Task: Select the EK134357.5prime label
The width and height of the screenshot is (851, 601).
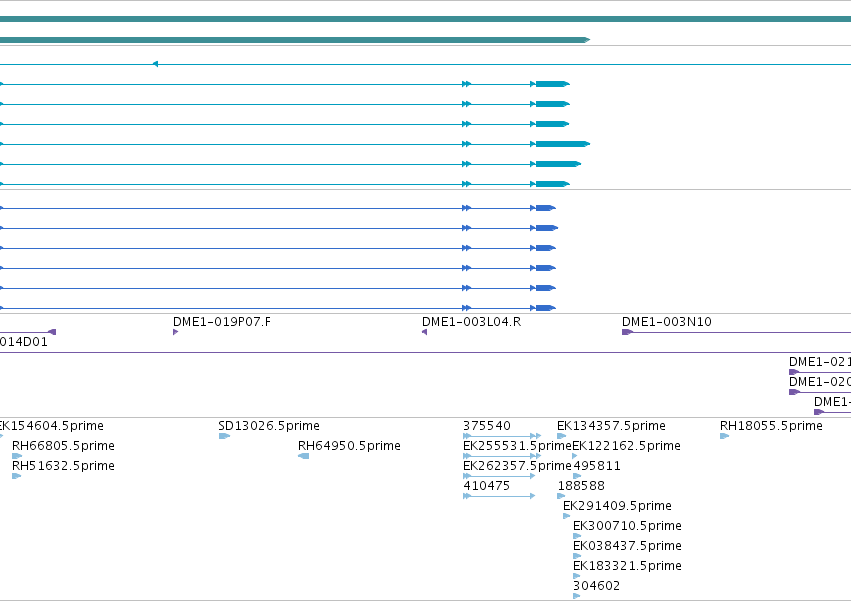Action: pyautogui.click(x=611, y=426)
